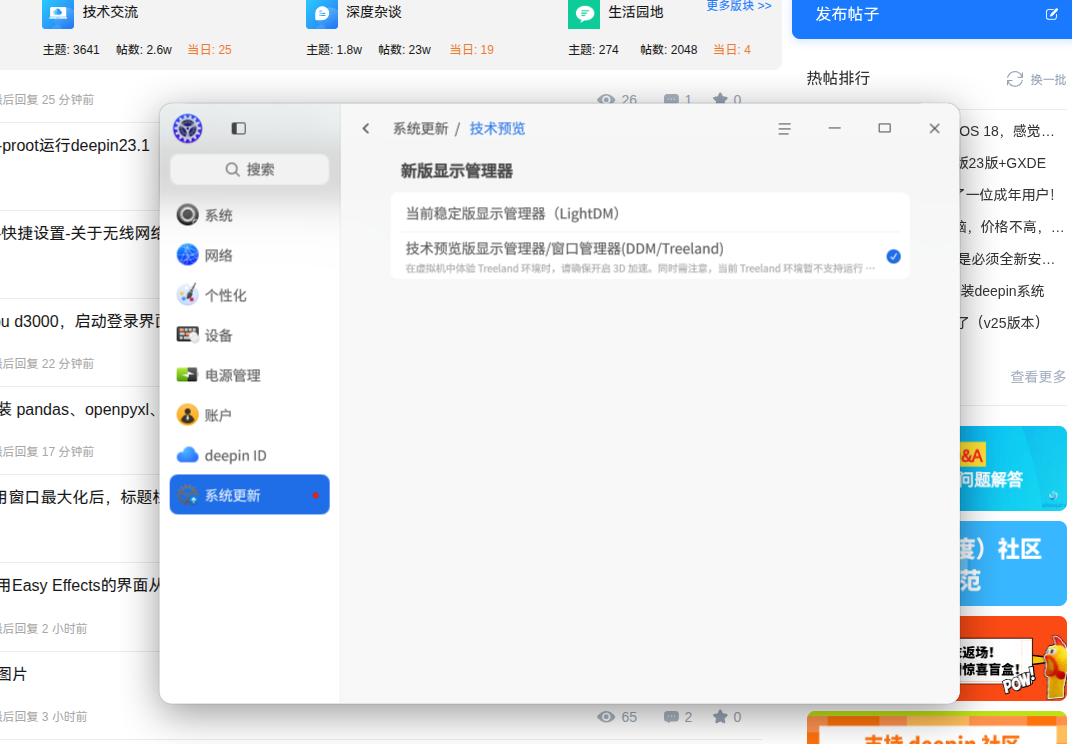
Task: Toggle the sidebar collapse icon
Action: point(239,129)
